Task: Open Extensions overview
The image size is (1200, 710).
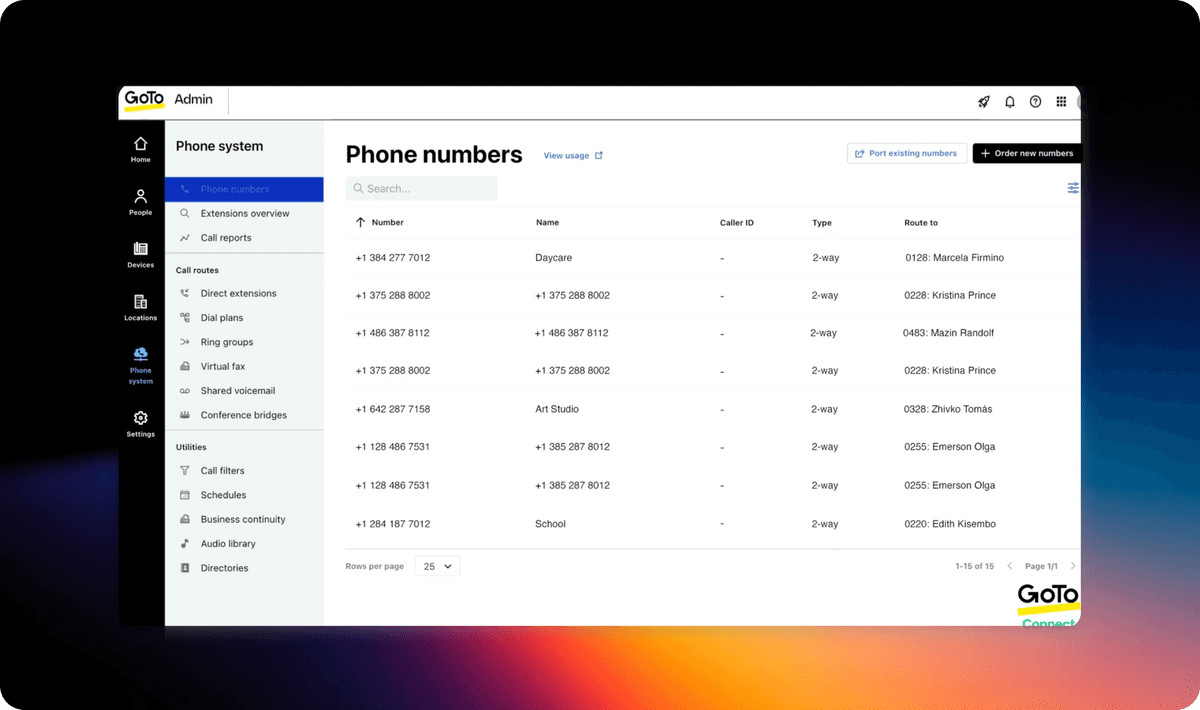Action: click(244, 213)
